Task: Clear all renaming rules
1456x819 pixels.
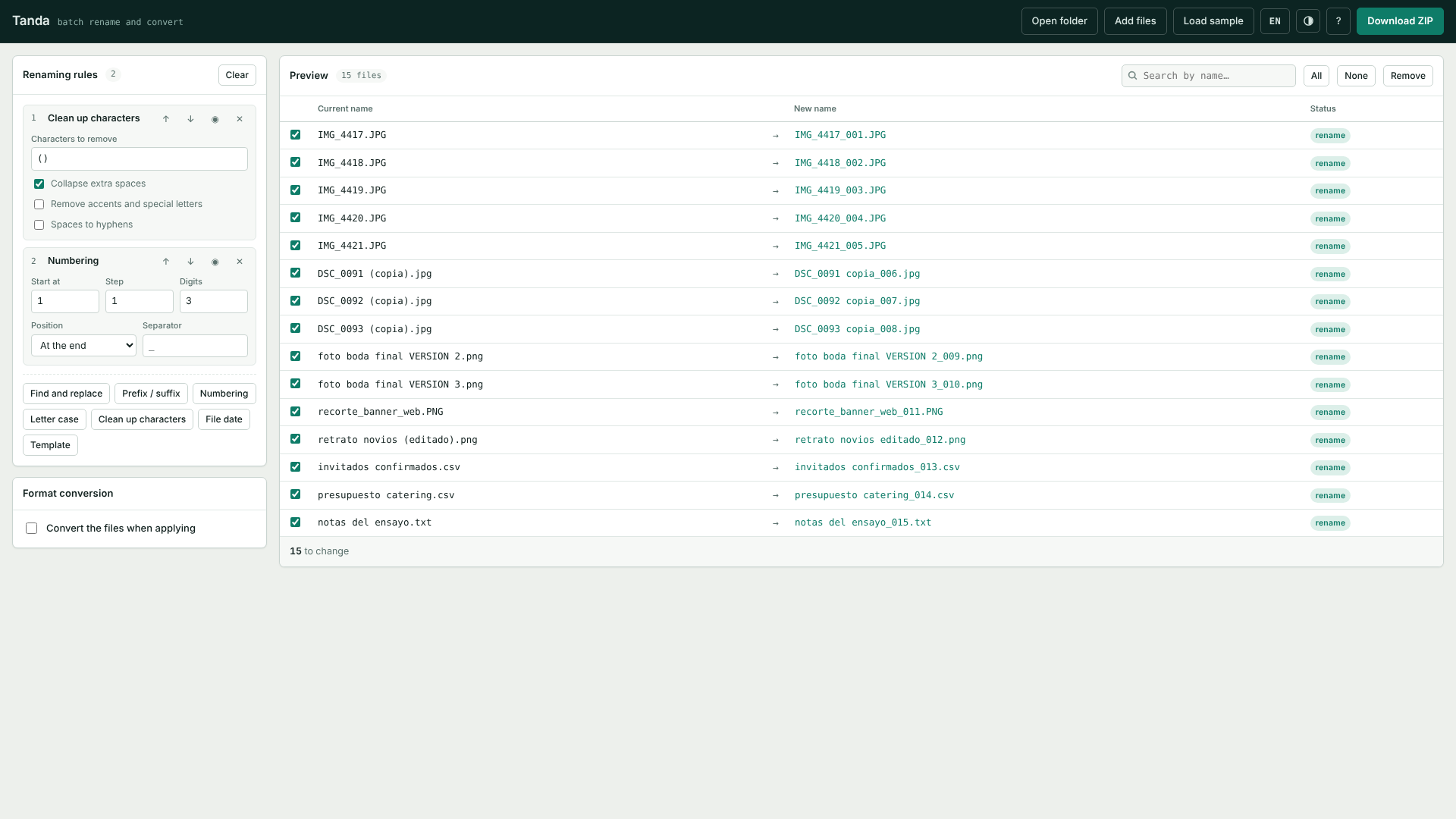Action: (237, 75)
